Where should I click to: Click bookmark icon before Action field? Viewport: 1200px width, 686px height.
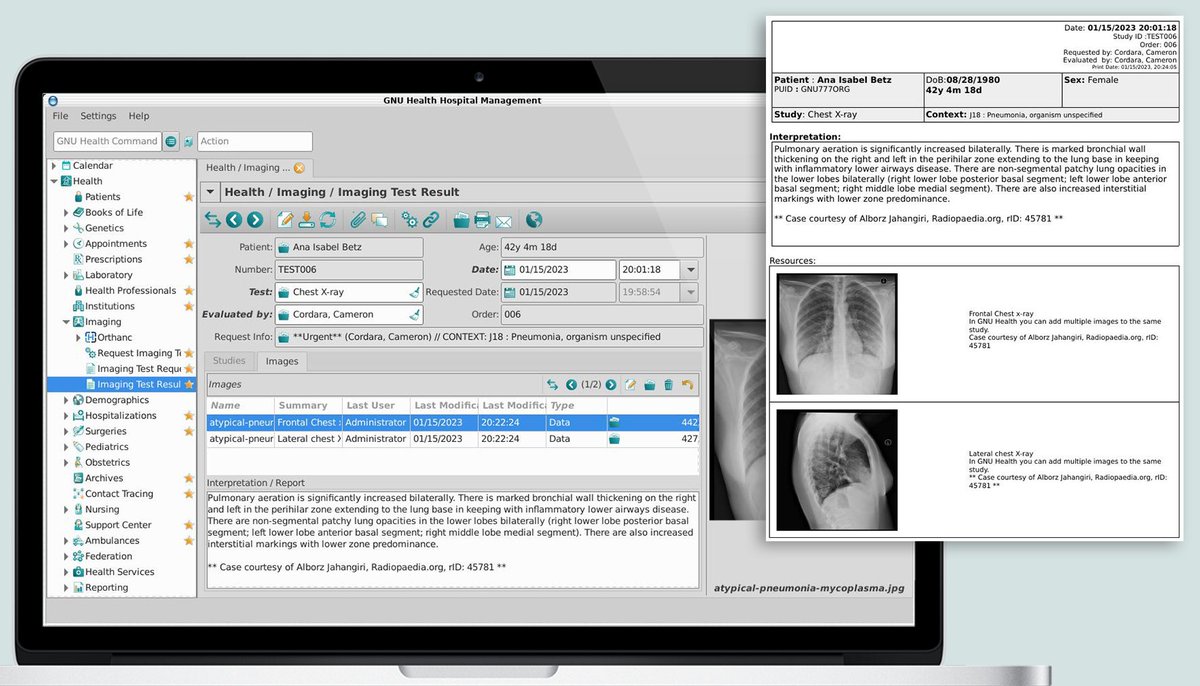pyautogui.click(x=187, y=142)
